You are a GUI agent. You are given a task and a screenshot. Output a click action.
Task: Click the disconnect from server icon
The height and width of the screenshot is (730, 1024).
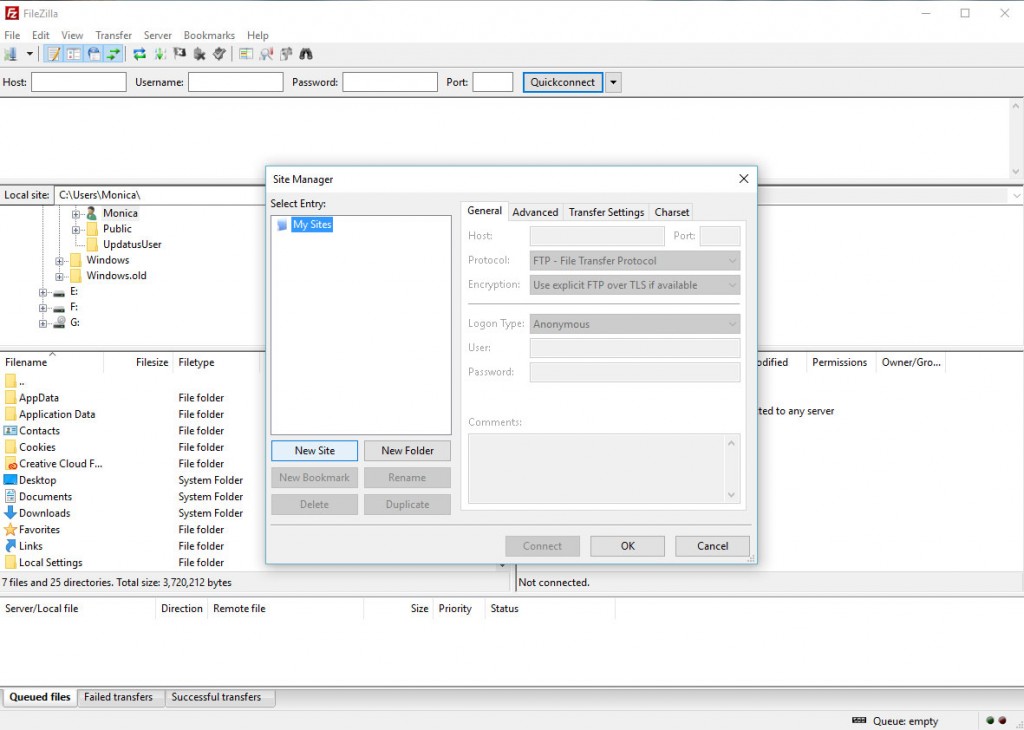(x=200, y=54)
